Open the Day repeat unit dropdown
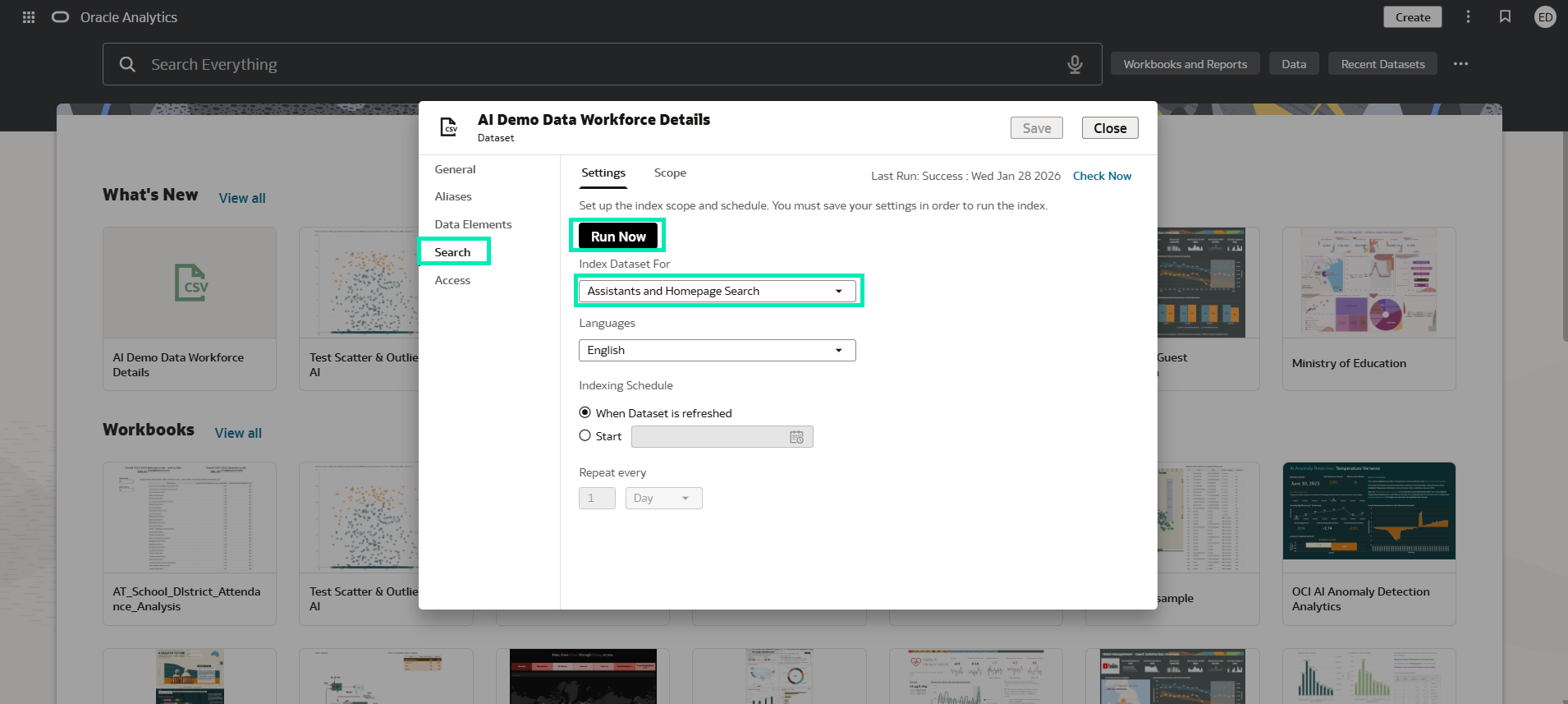The image size is (1568, 704). click(x=663, y=498)
